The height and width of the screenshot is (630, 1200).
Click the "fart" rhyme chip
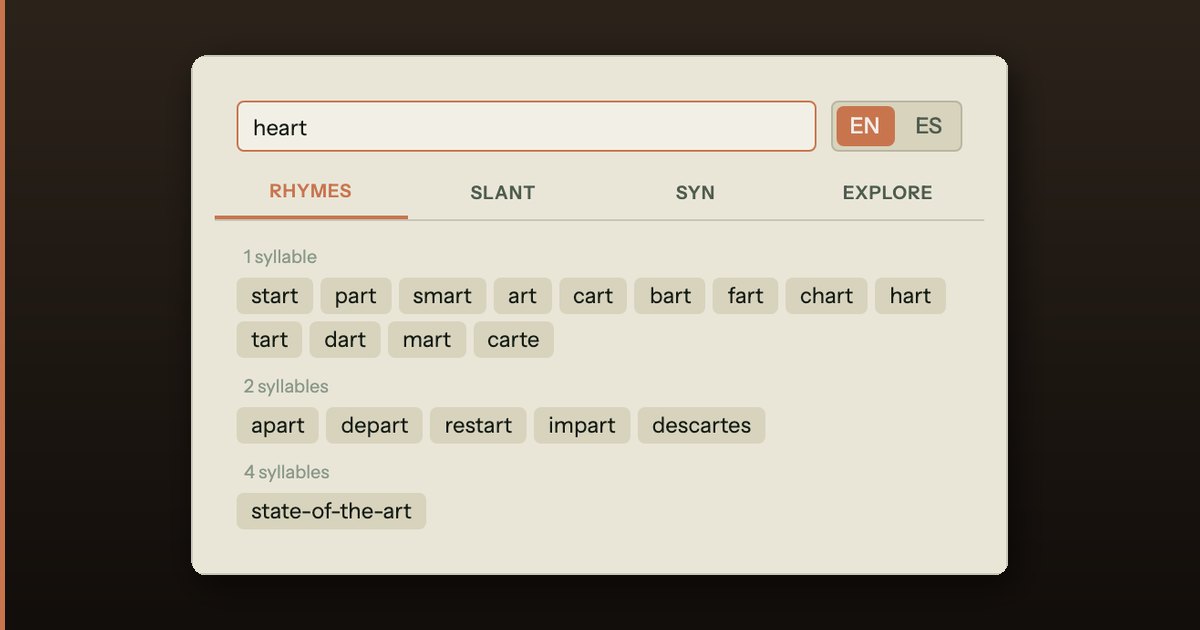[745, 296]
